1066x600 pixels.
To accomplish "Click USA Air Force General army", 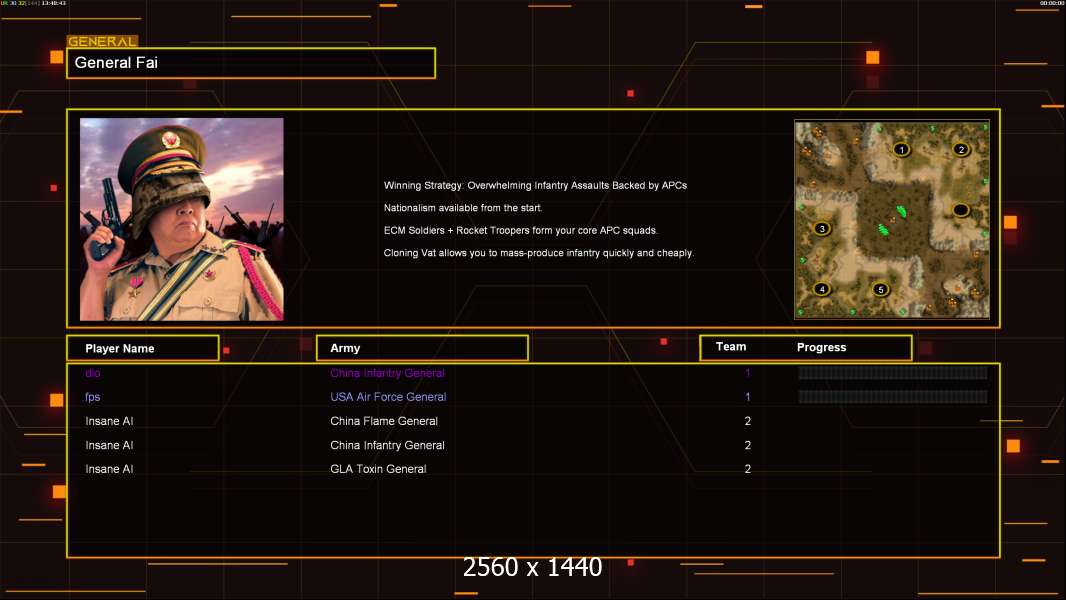I will (388, 397).
